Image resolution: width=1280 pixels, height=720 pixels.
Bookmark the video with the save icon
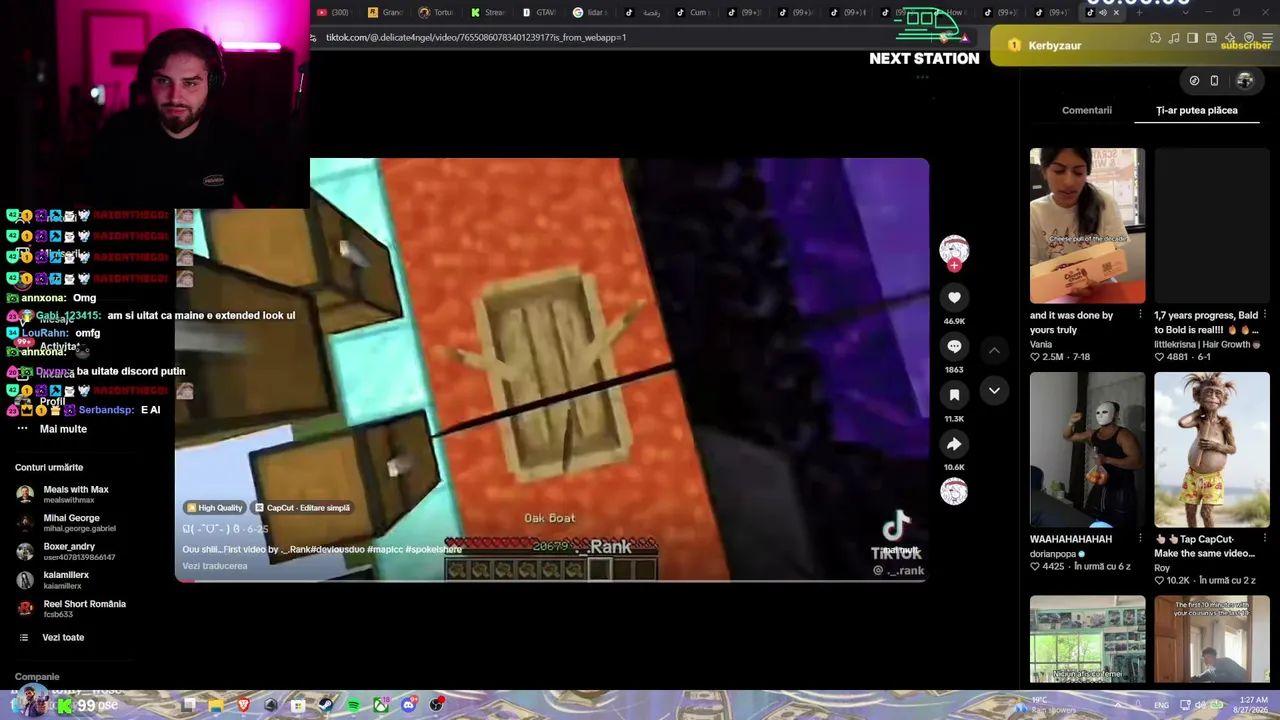click(x=954, y=395)
